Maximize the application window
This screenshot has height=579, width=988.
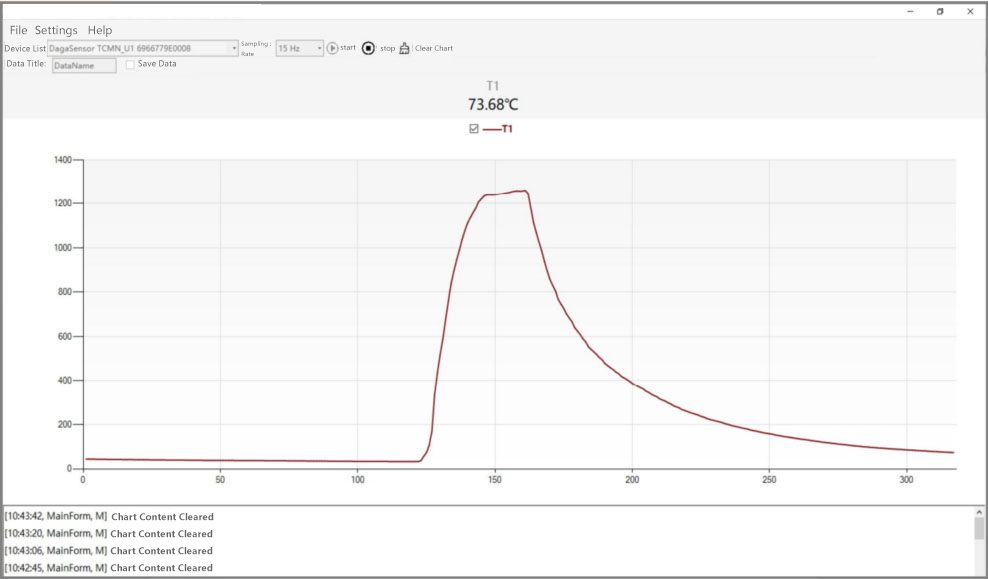click(940, 11)
